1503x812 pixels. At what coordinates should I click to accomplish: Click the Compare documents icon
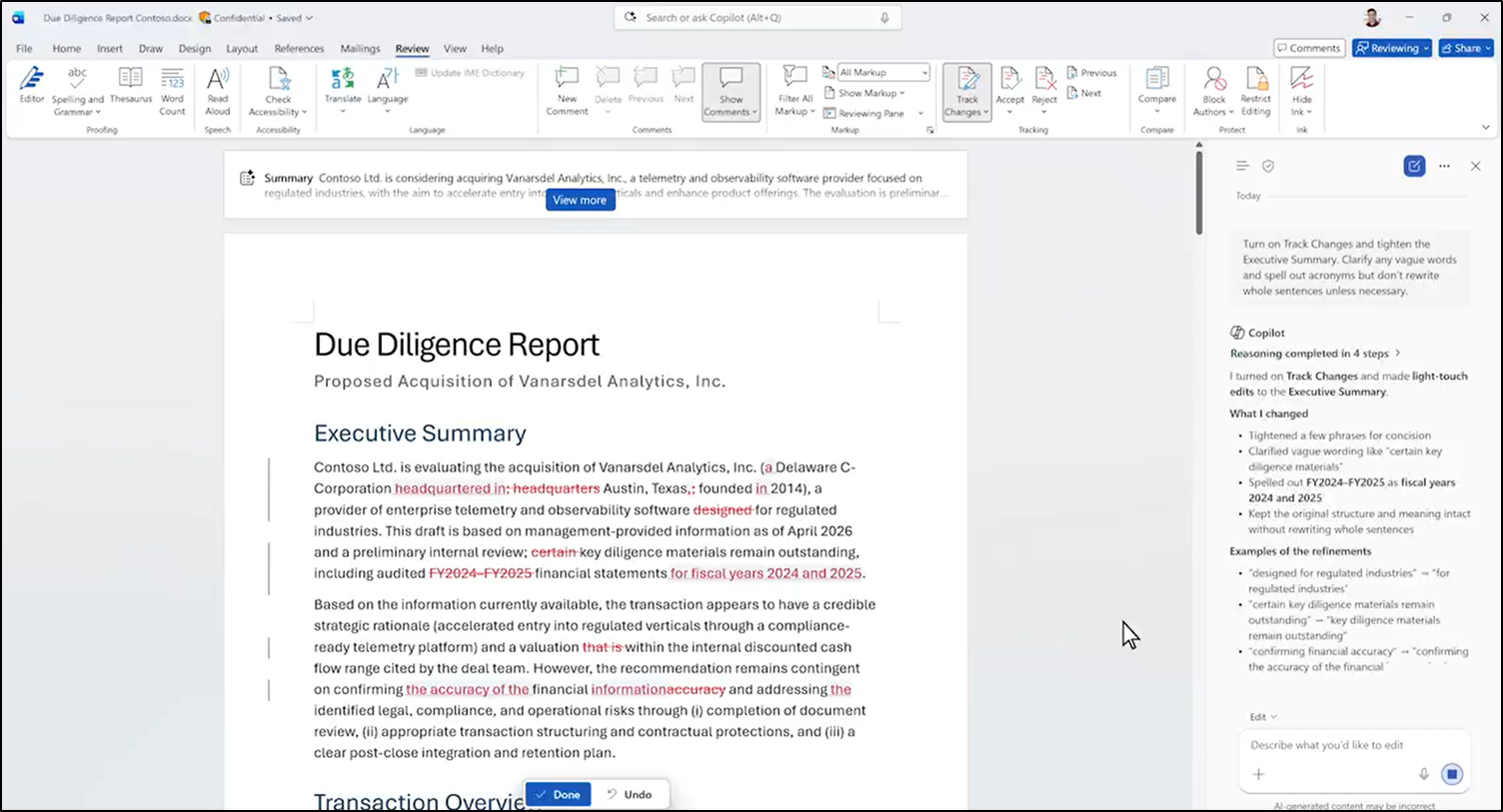1157,79
